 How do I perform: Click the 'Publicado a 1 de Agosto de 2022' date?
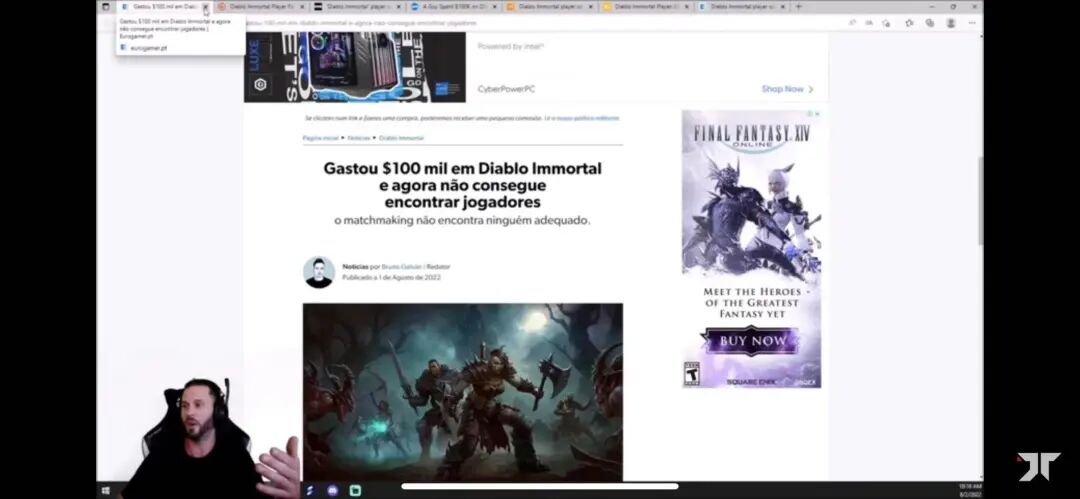point(391,278)
